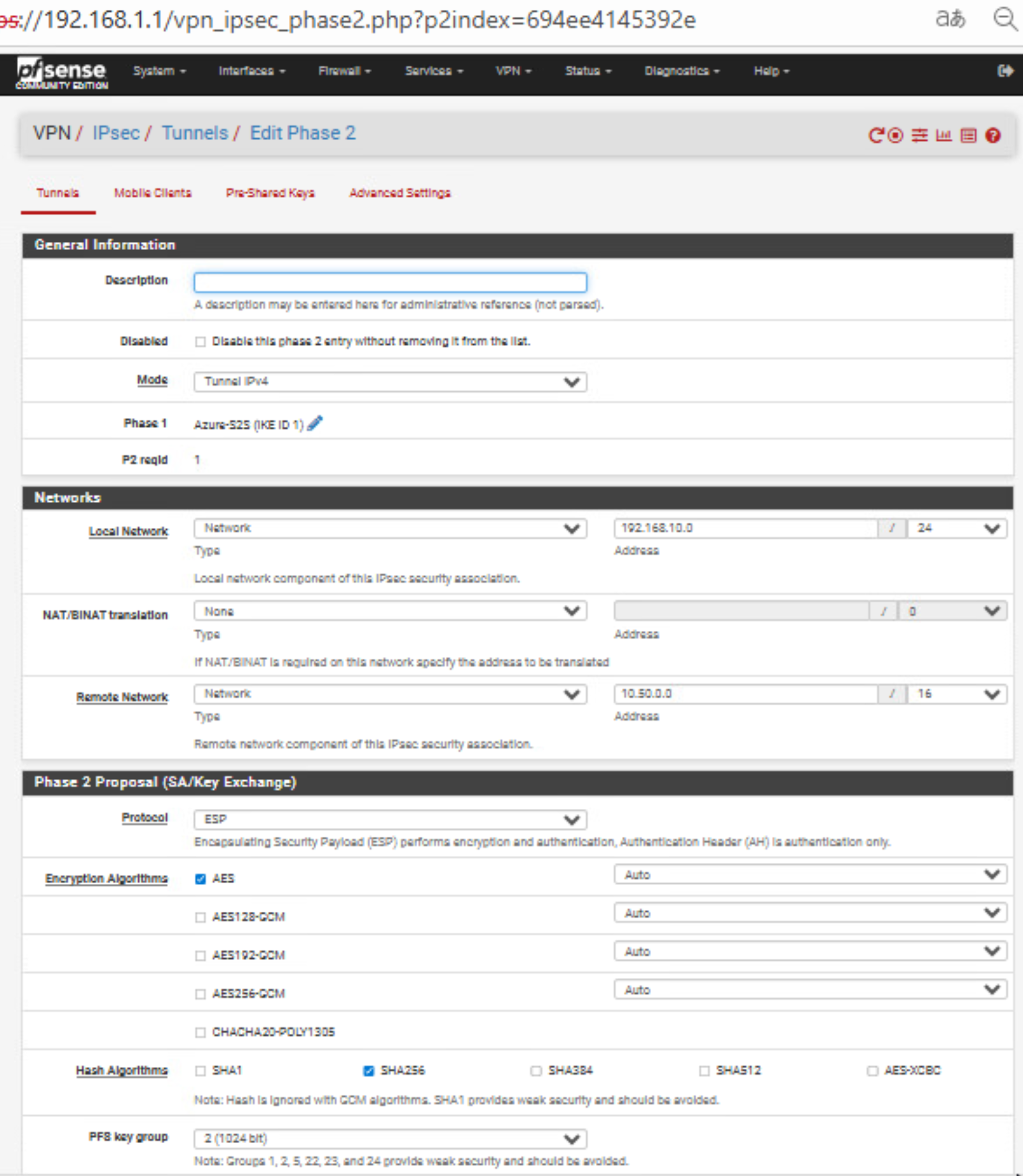Expand the PFS key group dropdown

click(x=390, y=1139)
